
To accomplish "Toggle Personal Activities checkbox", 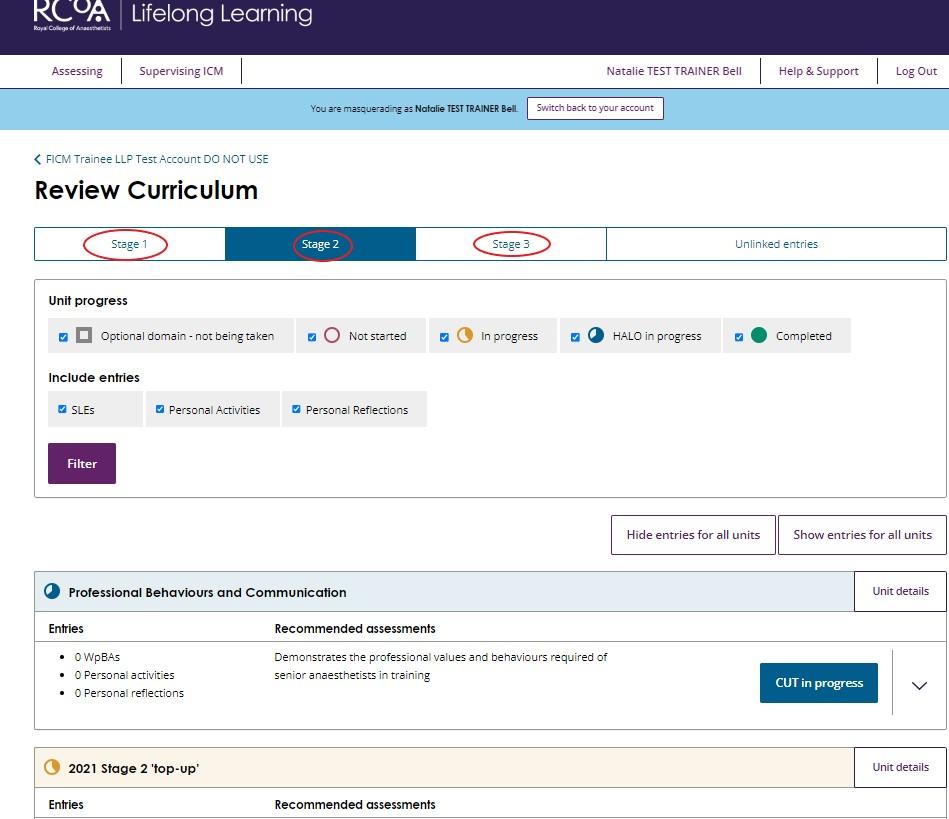I will click(160, 409).
